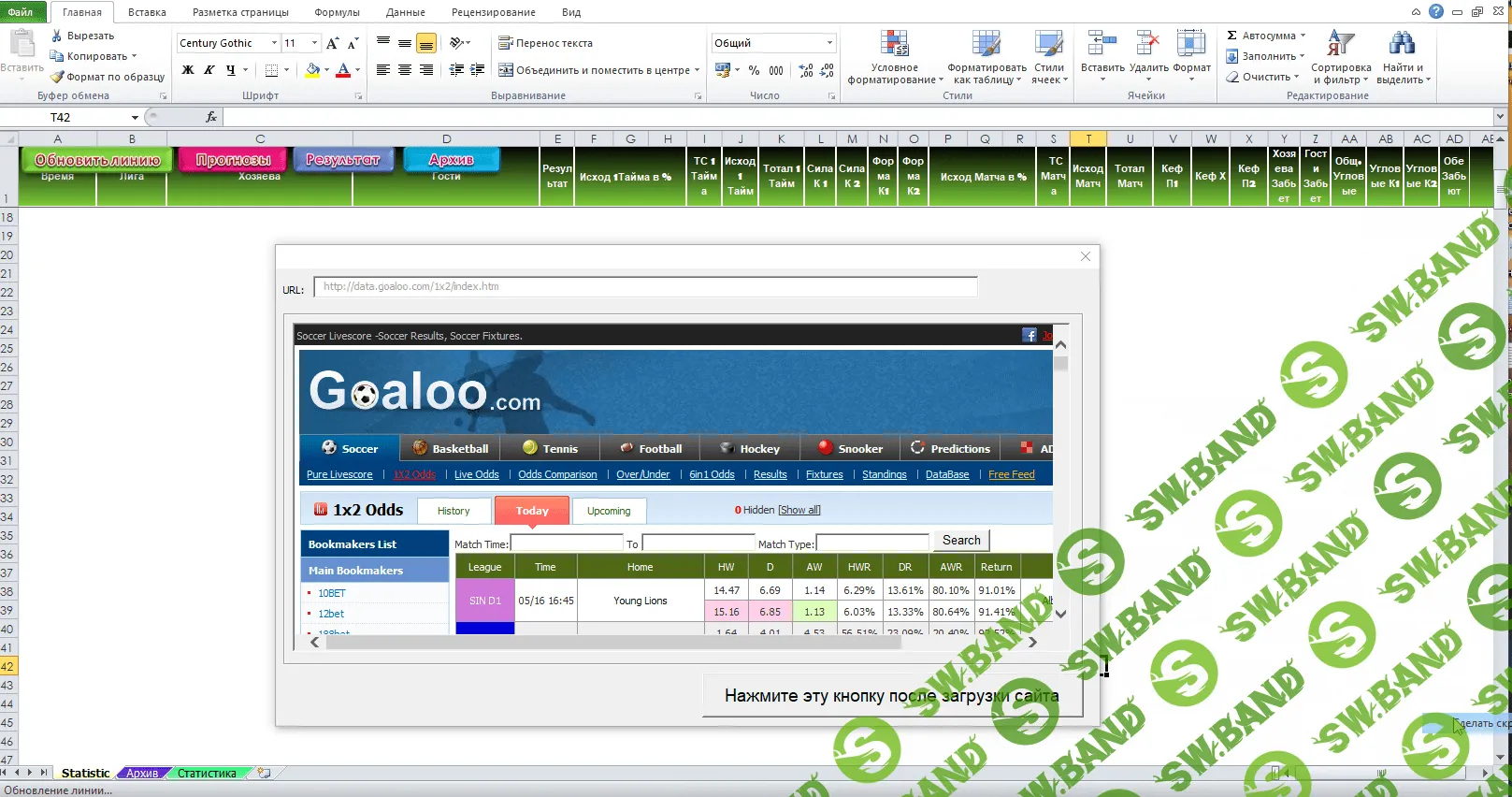Open the Name Box dropdown arrow
Viewport: 1512px width, 797px height.
click(135, 117)
